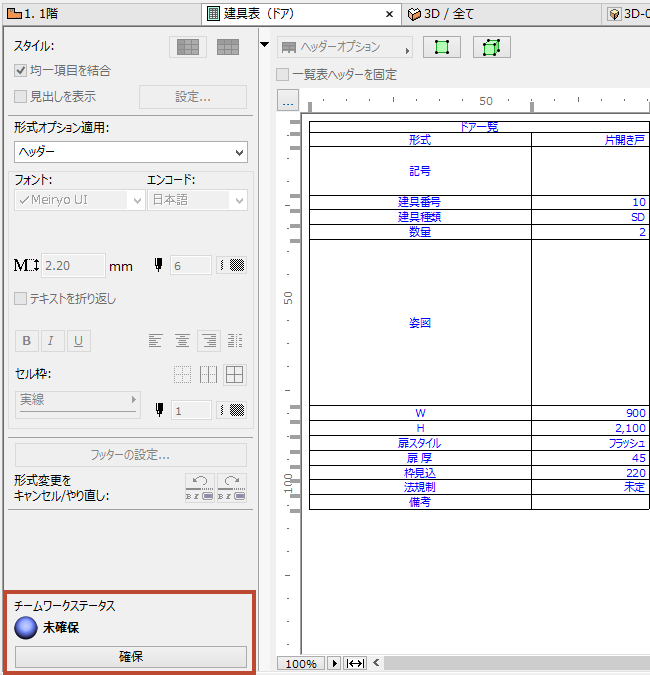Click the fit width icon

(356, 663)
